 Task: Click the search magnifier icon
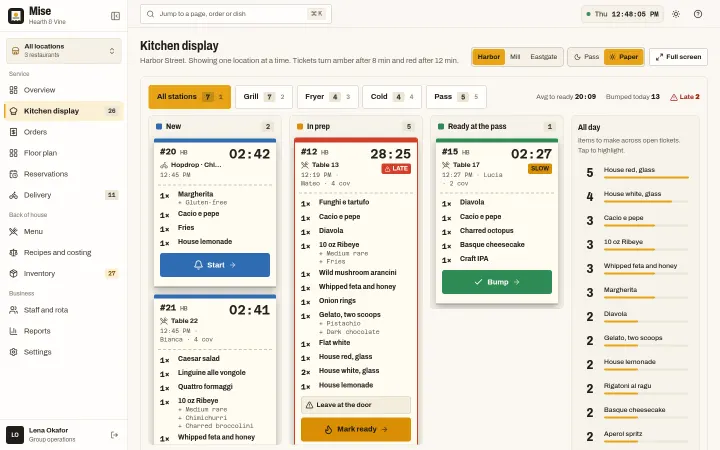point(150,14)
